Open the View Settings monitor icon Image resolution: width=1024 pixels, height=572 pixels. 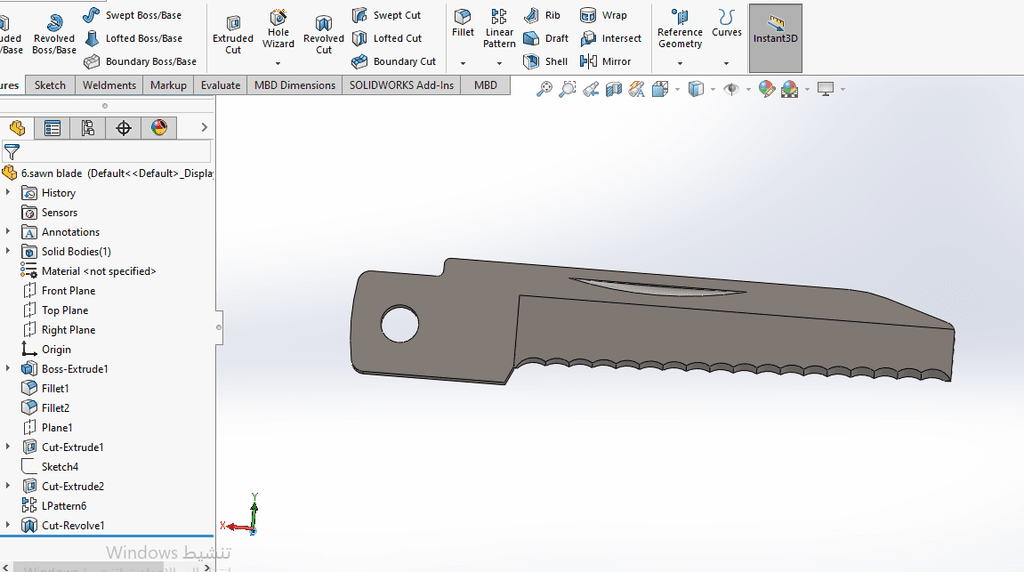(x=825, y=89)
